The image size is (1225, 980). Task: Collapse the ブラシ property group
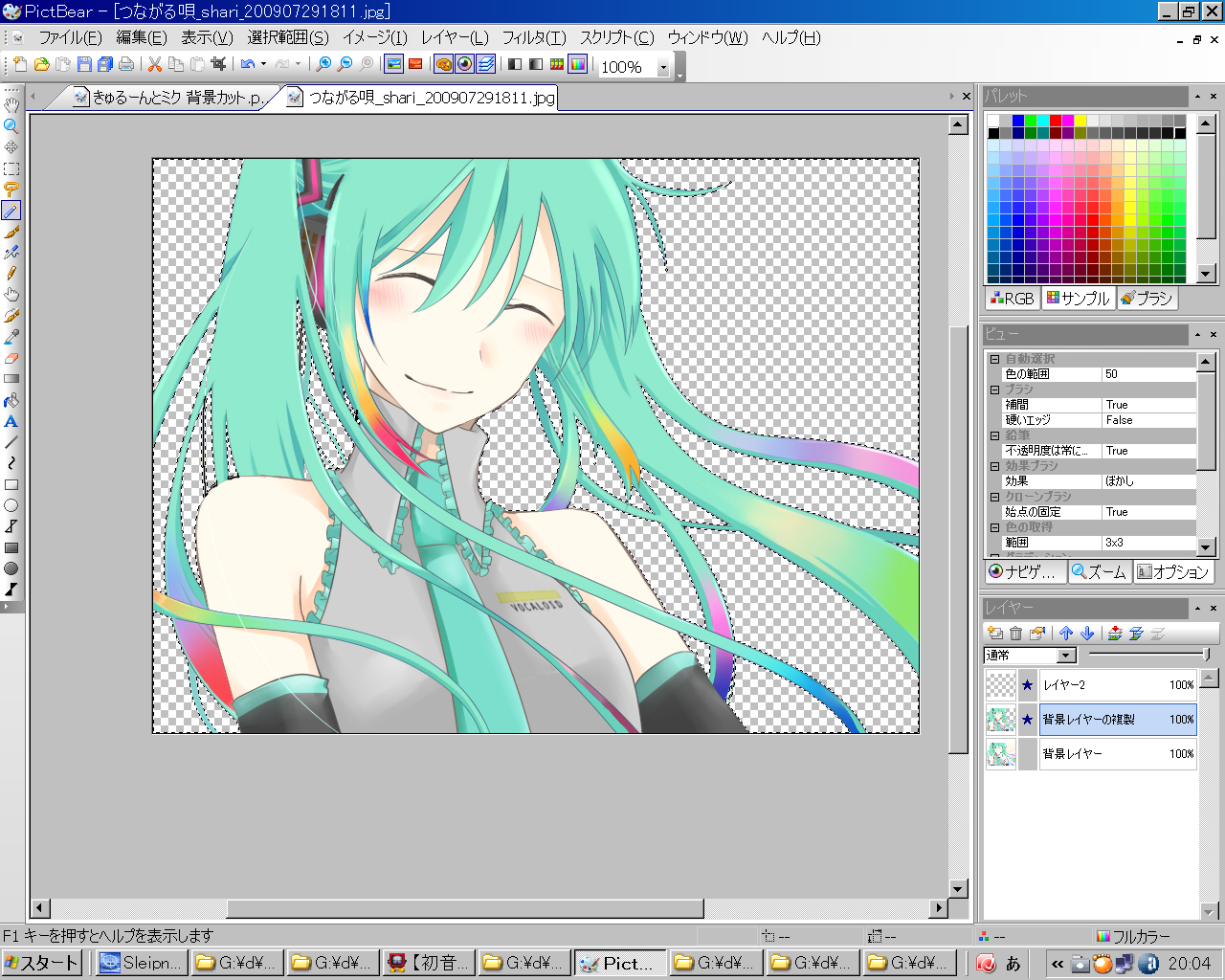click(994, 390)
